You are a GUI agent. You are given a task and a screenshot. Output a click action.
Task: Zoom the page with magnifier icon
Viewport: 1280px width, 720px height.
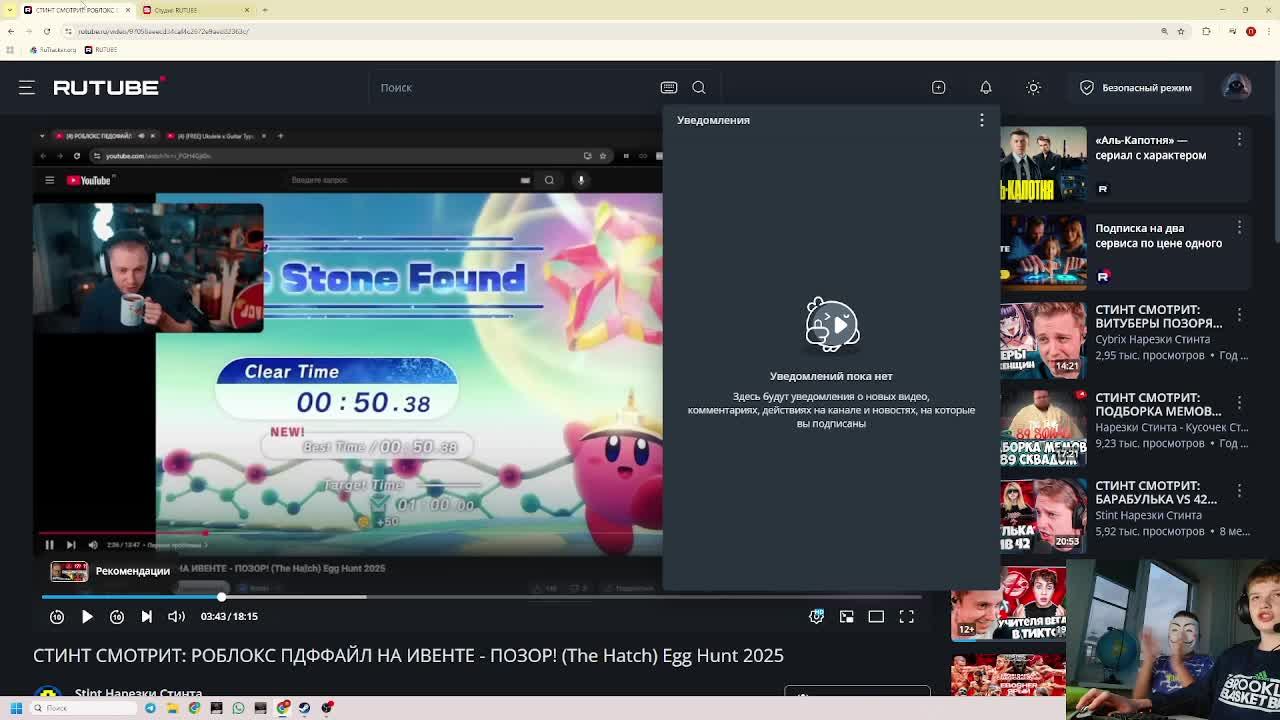coord(1164,31)
